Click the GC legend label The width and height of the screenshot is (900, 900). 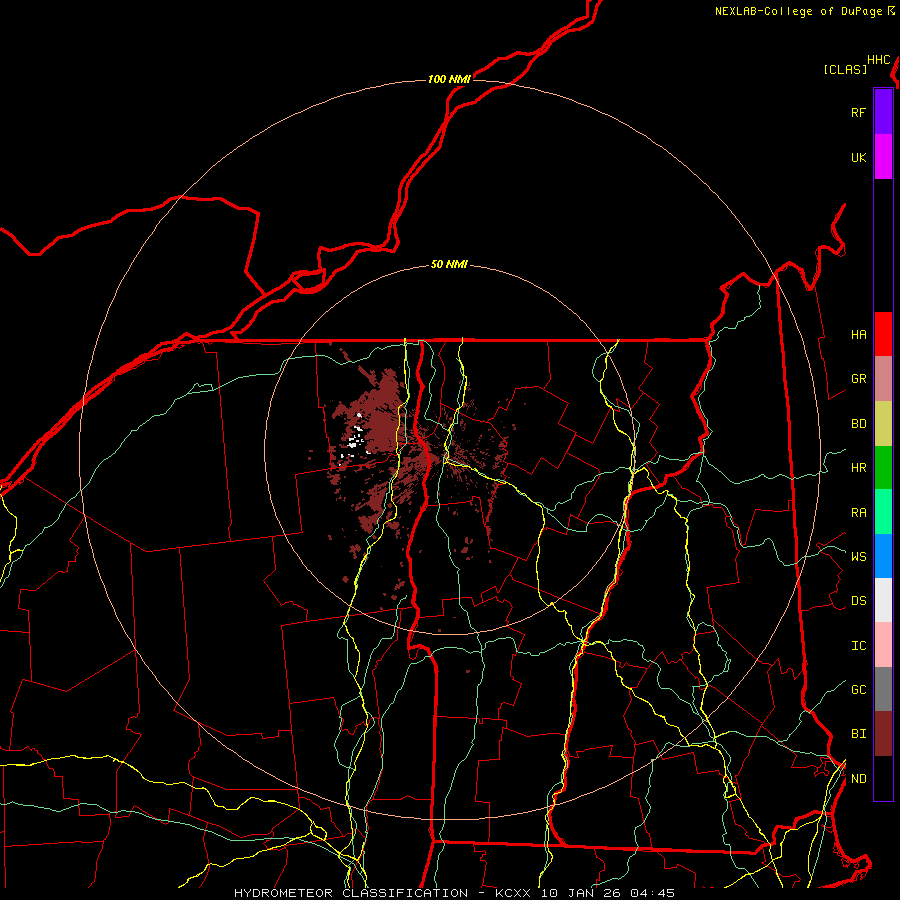tap(858, 690)
